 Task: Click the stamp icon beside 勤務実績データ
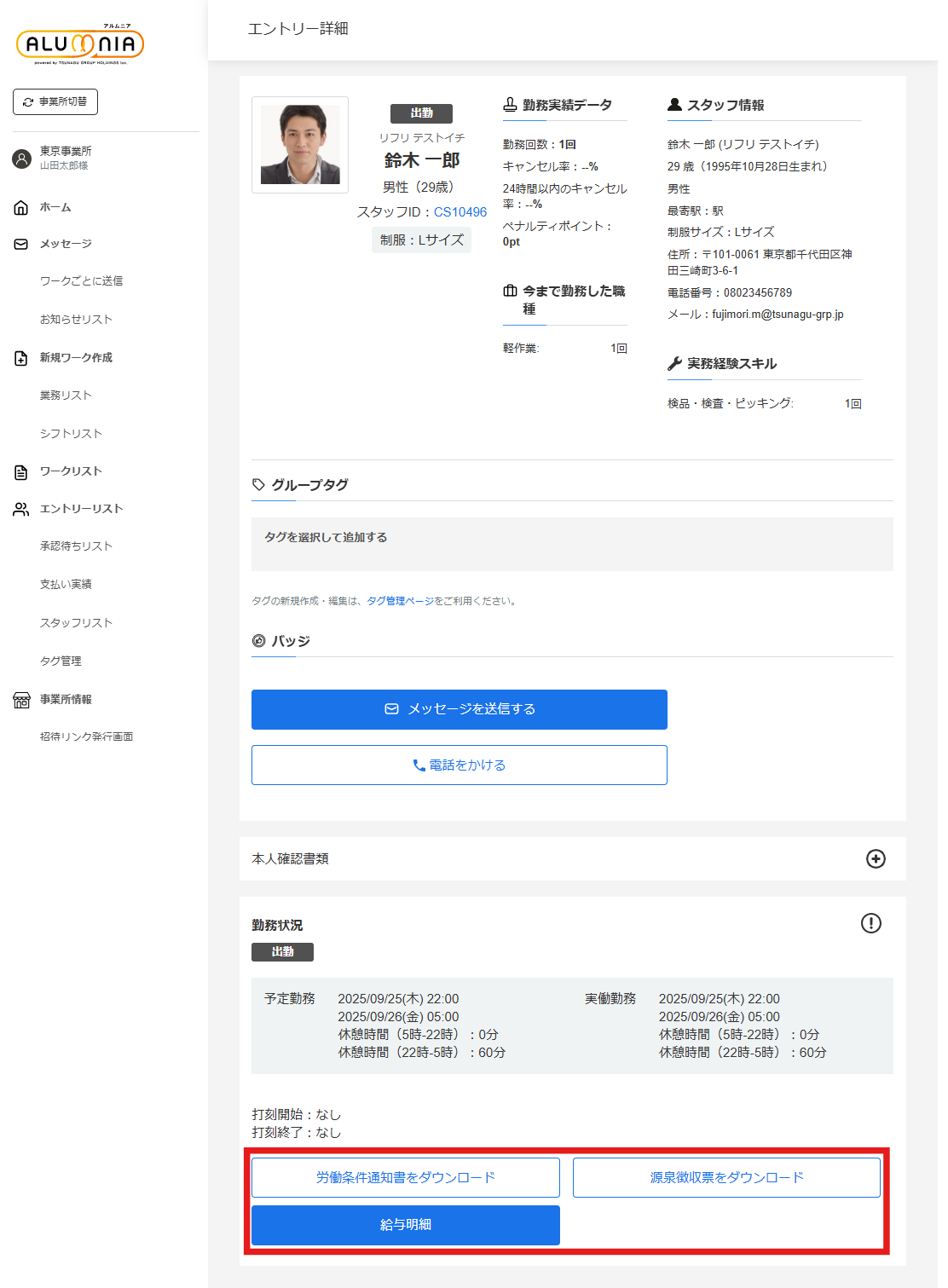point(510,105)
